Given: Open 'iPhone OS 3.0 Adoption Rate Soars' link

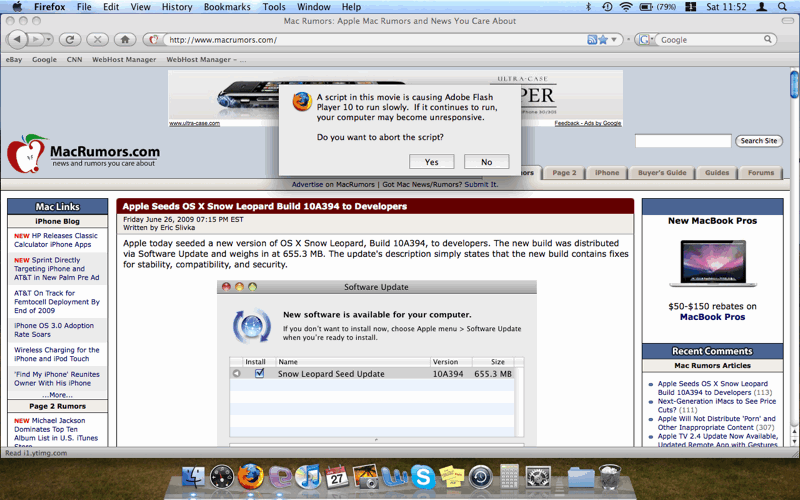Looking at the screenshot, I should point(54,330).
